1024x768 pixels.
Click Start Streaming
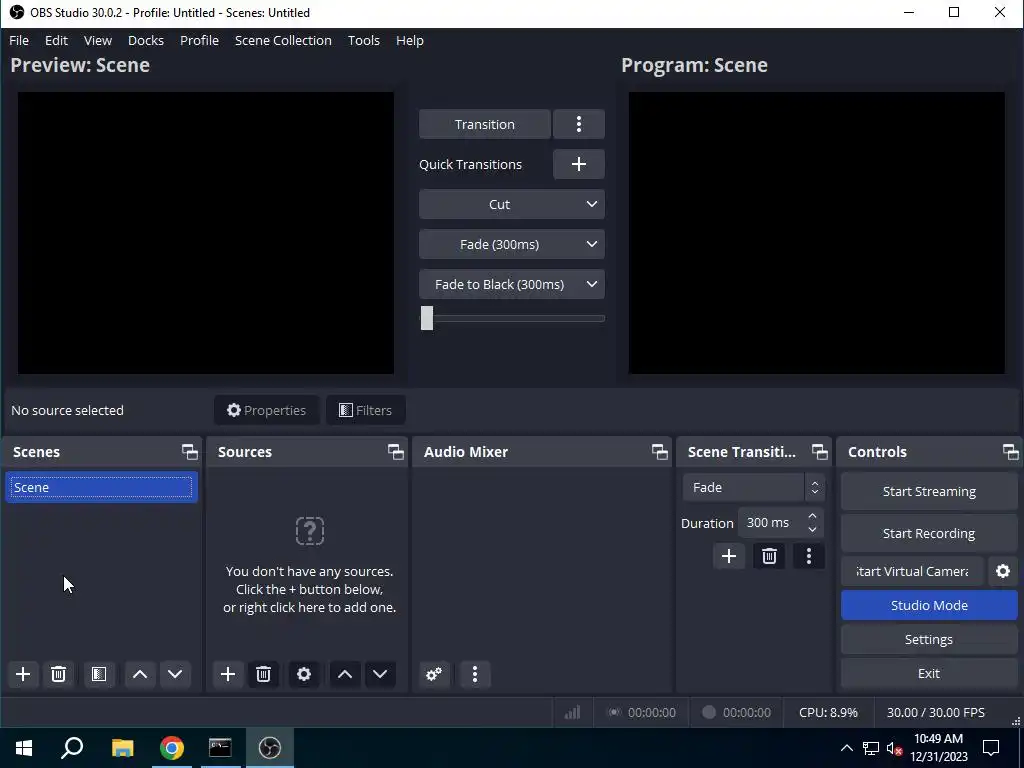coord(929,491)
